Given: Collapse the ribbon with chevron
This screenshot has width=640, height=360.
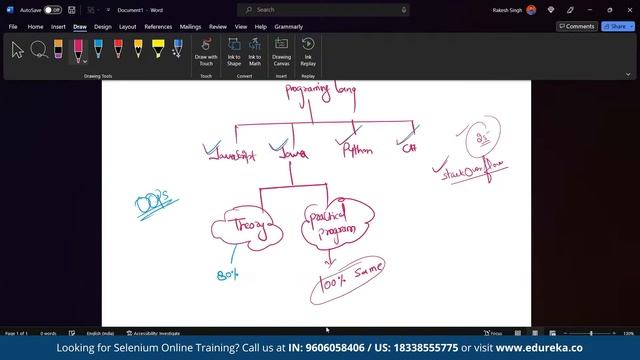Looking at the screenshot, I should (628, 74).
